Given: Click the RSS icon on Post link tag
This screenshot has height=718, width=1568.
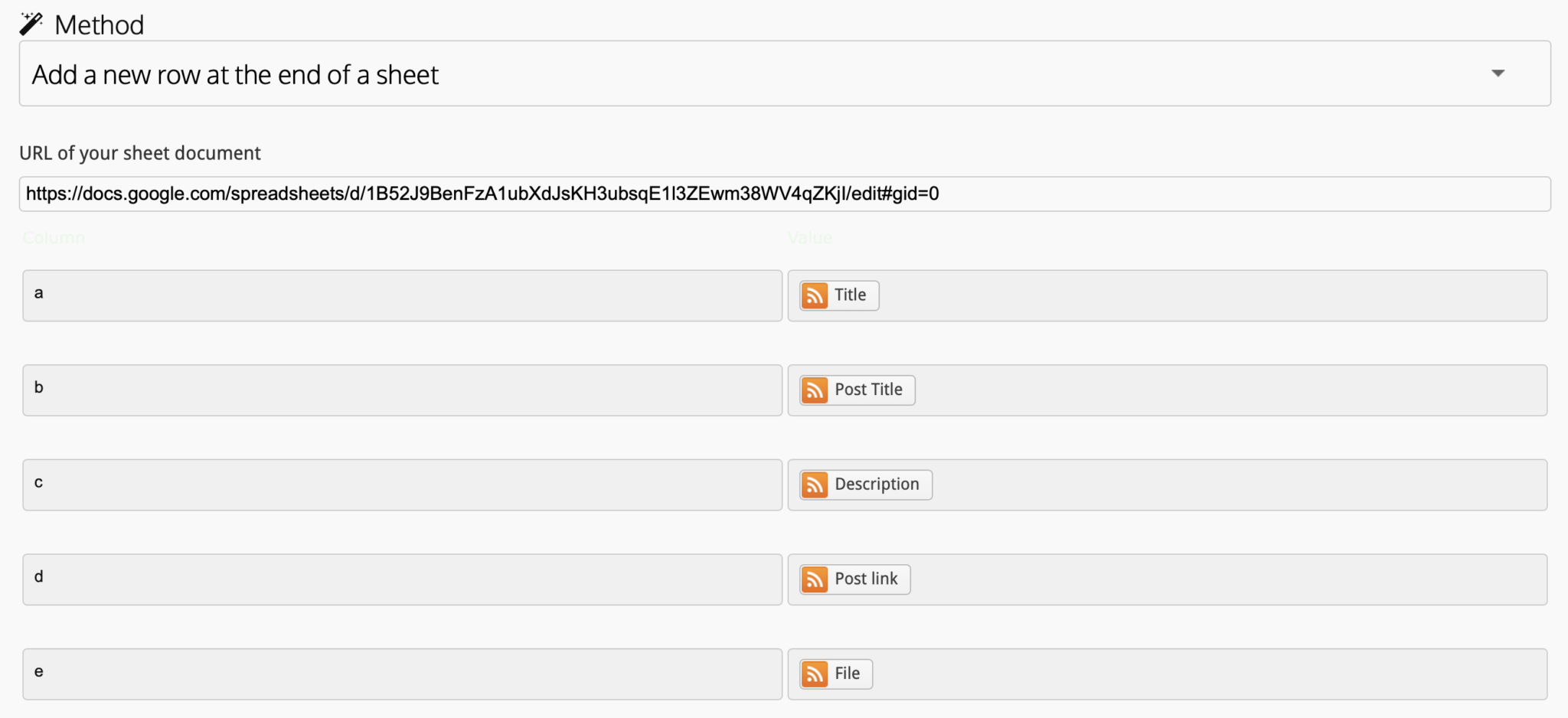Looking at the screenshot, I should [x=814, y=579].
